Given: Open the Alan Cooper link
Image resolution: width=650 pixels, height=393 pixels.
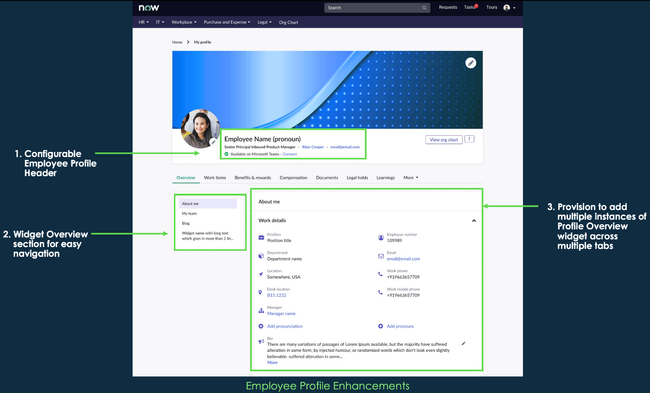Looking at the screenshot, I should [x=313, y=147].
